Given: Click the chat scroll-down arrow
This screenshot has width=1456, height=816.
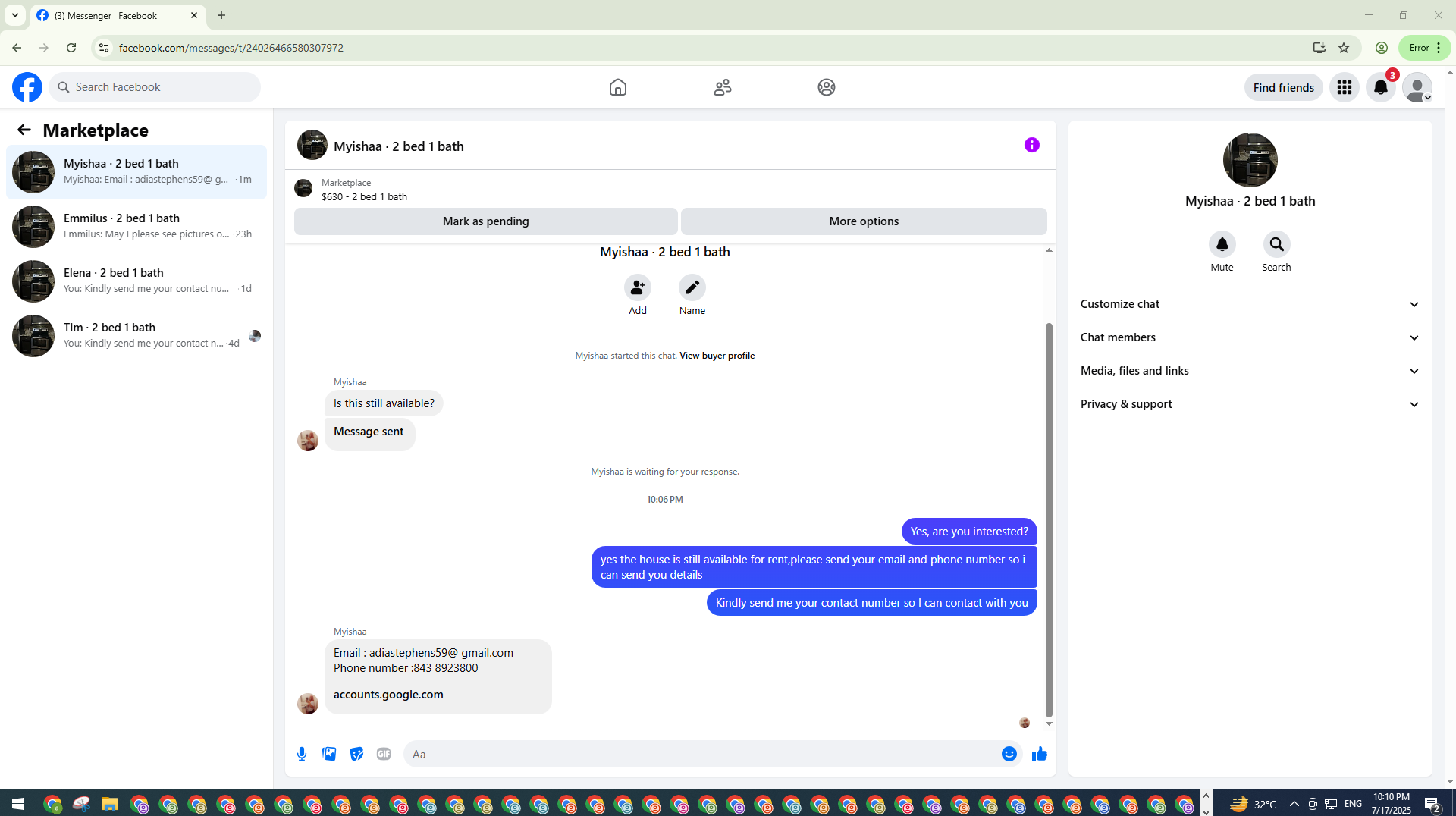Looking at the screenshot, I should point(1049,724).
